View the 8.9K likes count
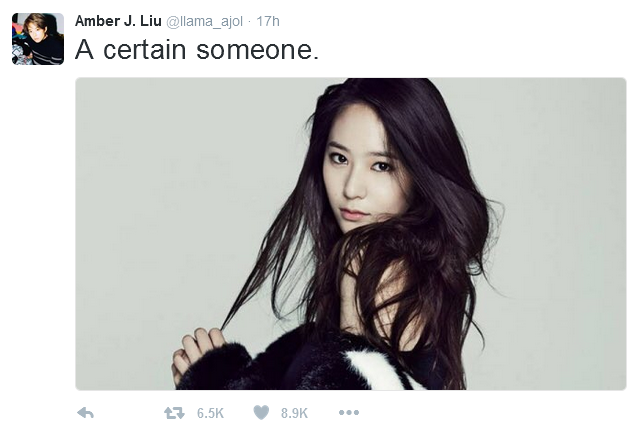630x426 pixels. point(294,413)
